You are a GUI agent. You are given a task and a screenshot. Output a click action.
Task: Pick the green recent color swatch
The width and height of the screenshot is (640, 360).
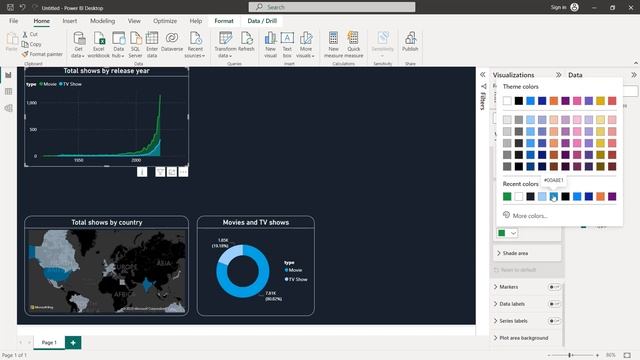coord(507,196)
